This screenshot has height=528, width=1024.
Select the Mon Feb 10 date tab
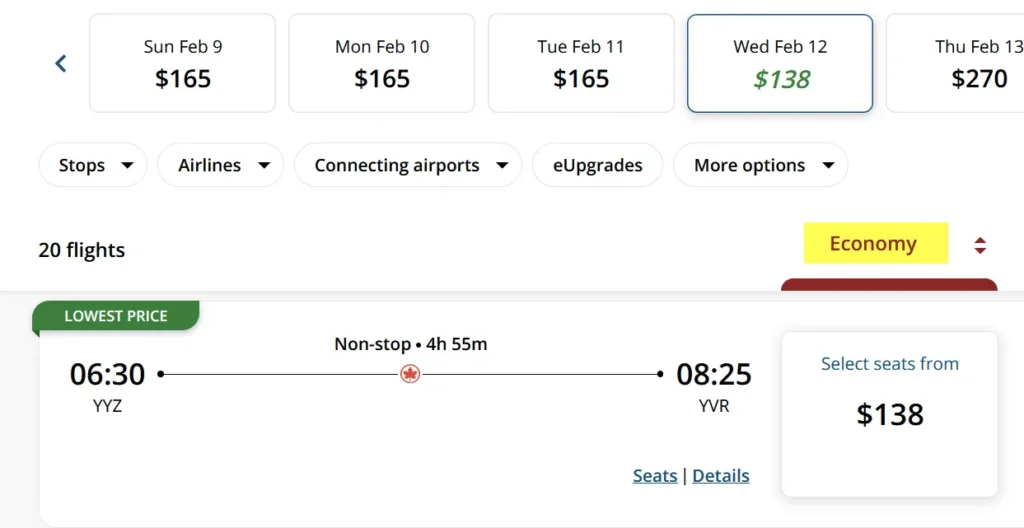click(x=382, y=63)
